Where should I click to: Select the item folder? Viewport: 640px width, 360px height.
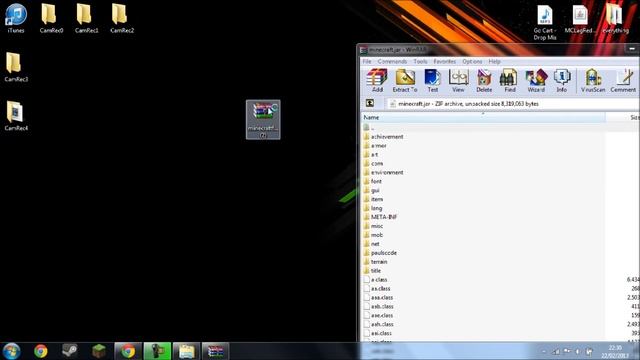[x=373, y=199]
